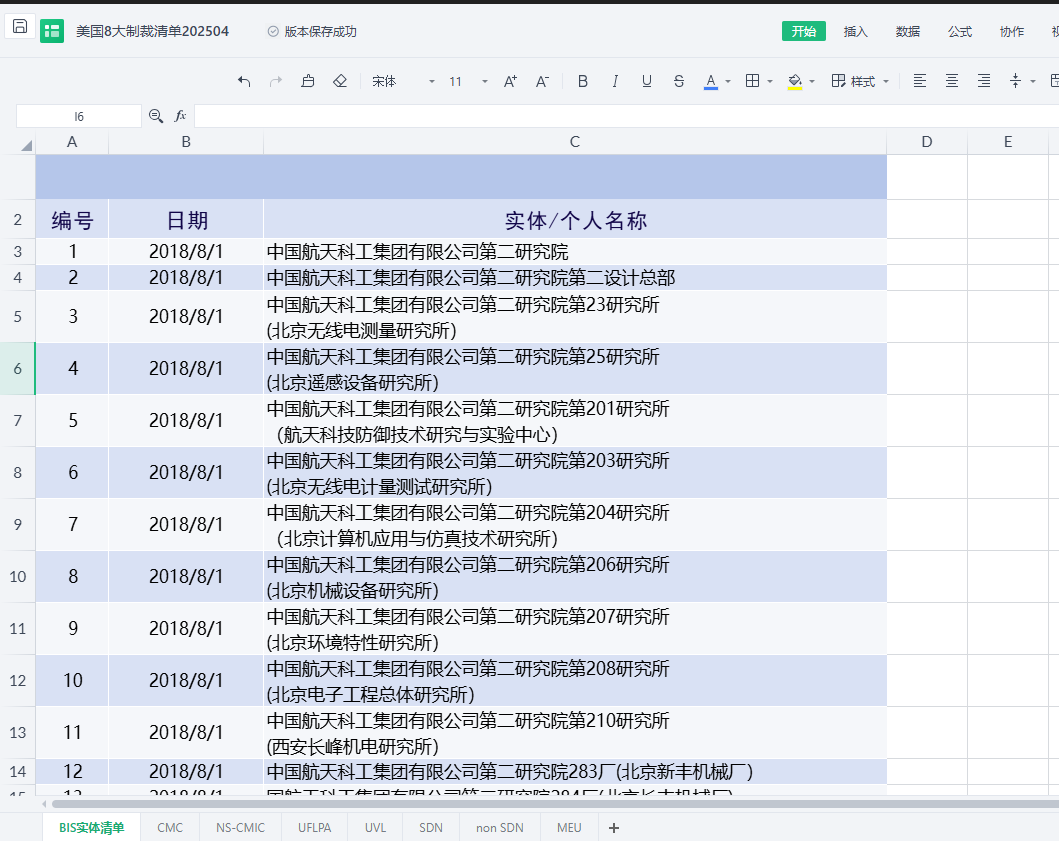Click the yellow fill color bucket
This screenshot has width=1059, height=841.
point(795,81)
